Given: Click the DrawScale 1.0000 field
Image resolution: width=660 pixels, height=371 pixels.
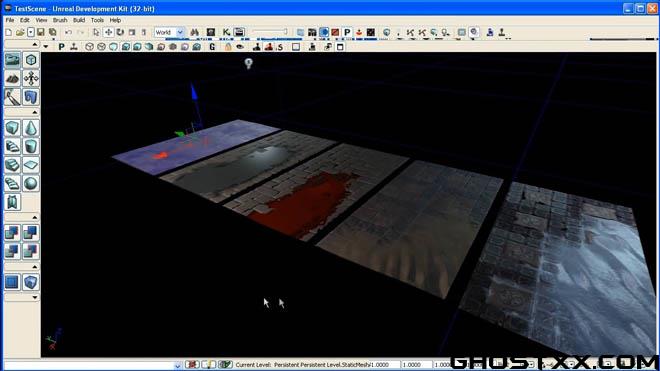Looking at the screenshot, I should [416, 365].
